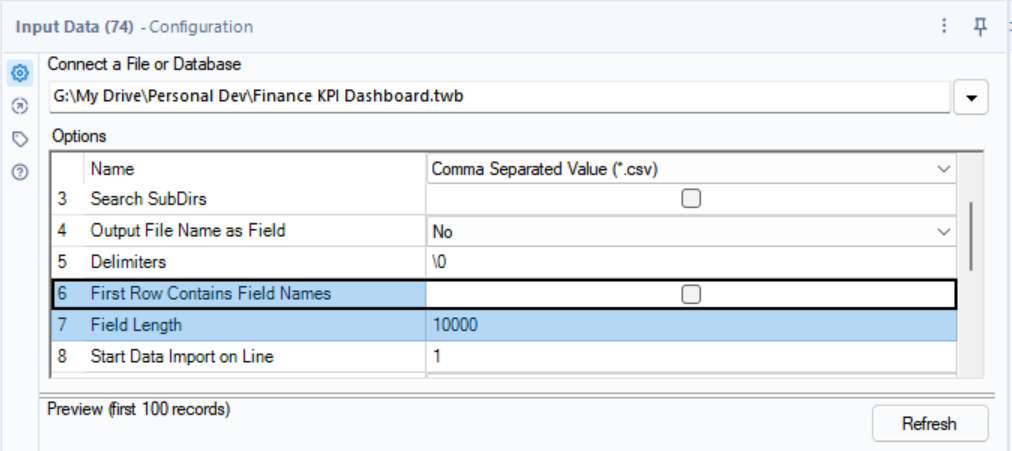Edit the Delimiters value field
This screenshot has width=1012, height=451.
point(691,263)
